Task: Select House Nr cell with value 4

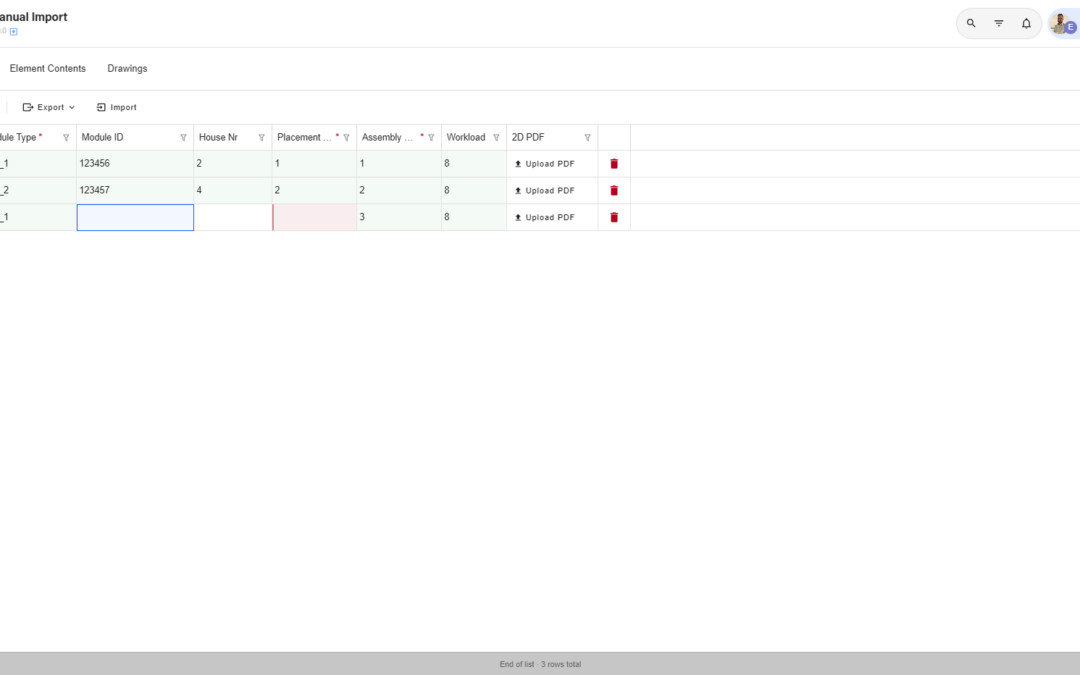Action: click(x=233, y=191)
